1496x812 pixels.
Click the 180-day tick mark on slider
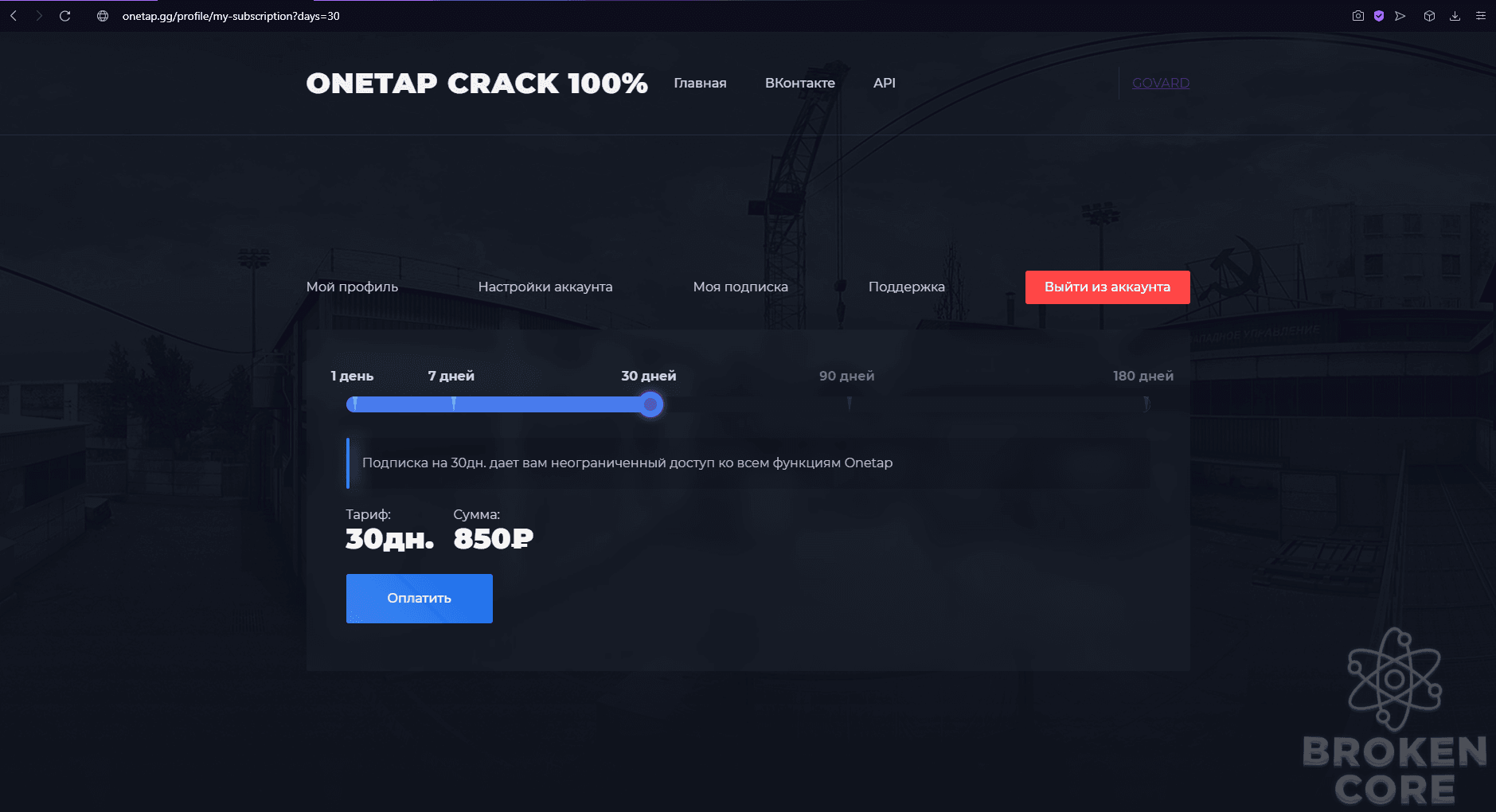click(x=1146, y=404)
